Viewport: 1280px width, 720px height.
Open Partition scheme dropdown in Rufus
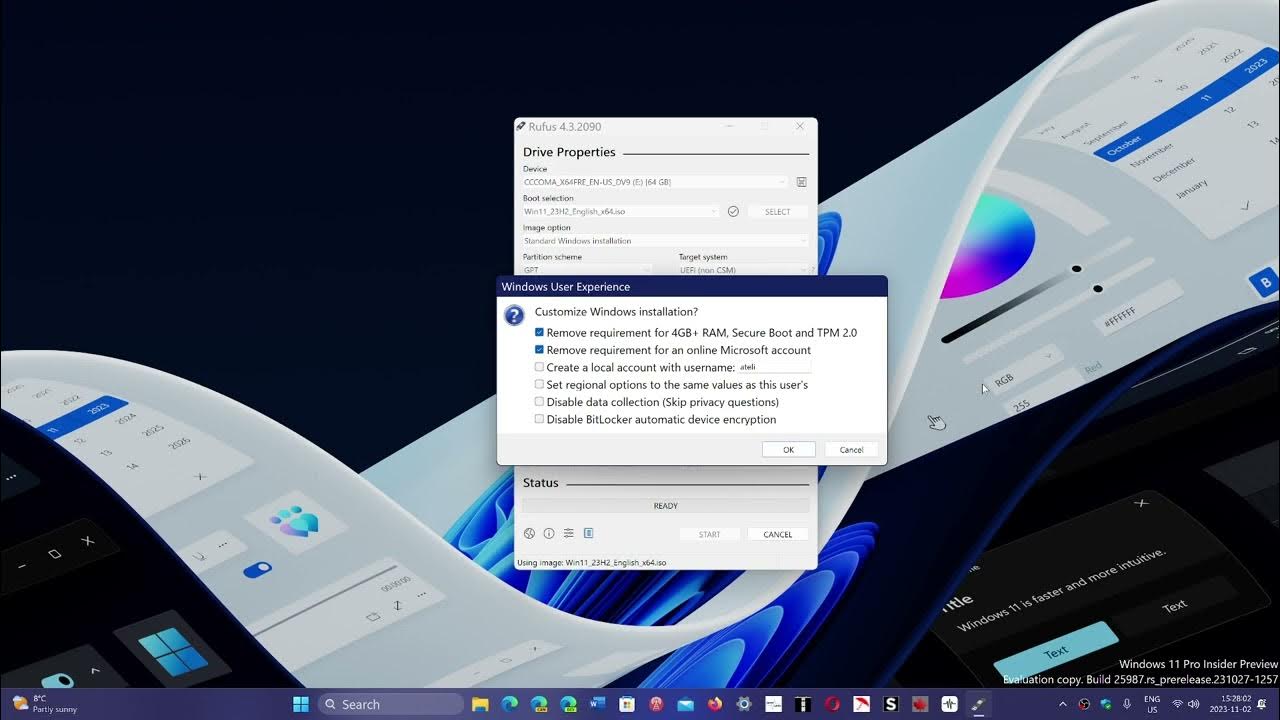point(587,270)
